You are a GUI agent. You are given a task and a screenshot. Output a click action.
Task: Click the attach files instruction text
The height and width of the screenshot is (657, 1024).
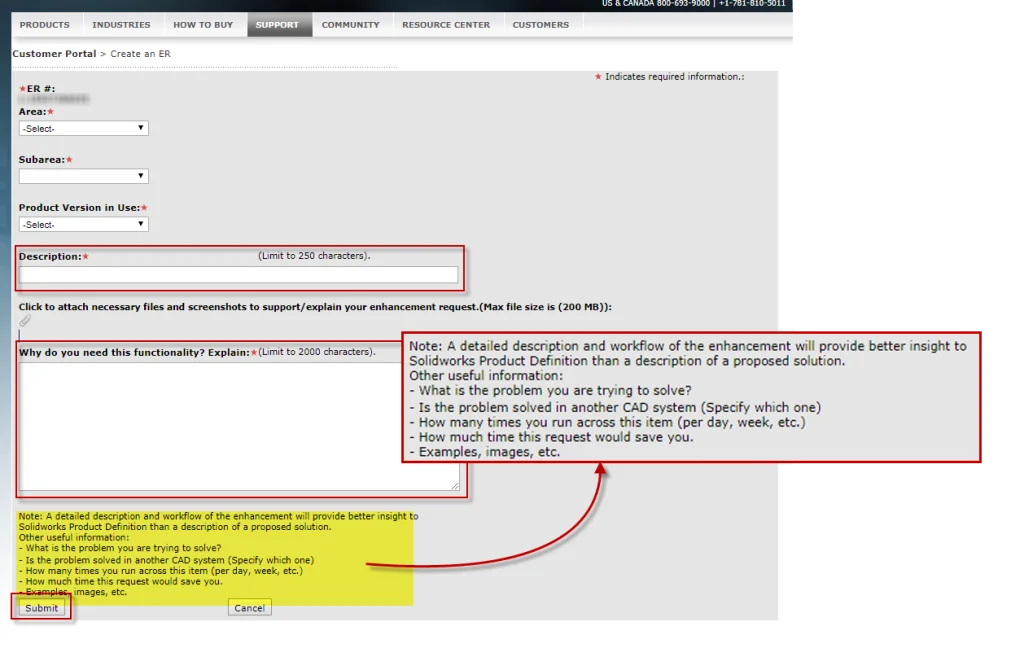click(x=315, y=306)
